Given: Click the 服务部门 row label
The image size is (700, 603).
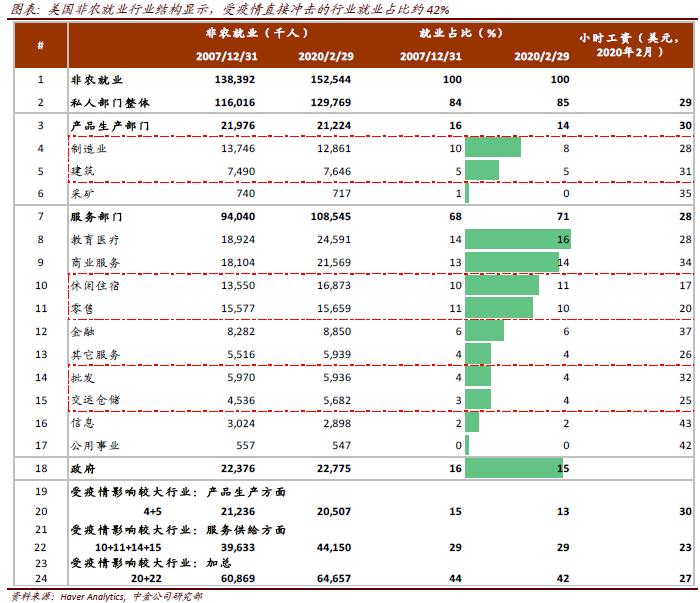Looking at the screenshot, I should (92, 217).
